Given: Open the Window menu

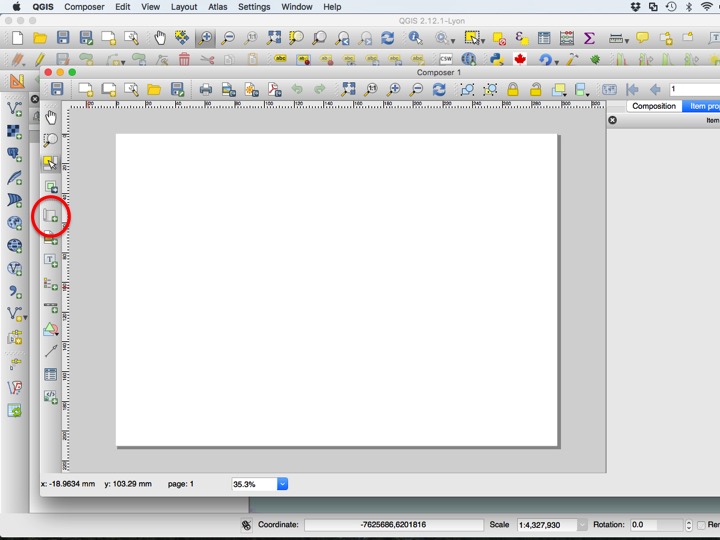Looking at the screenshot, I should pos(297,7).
